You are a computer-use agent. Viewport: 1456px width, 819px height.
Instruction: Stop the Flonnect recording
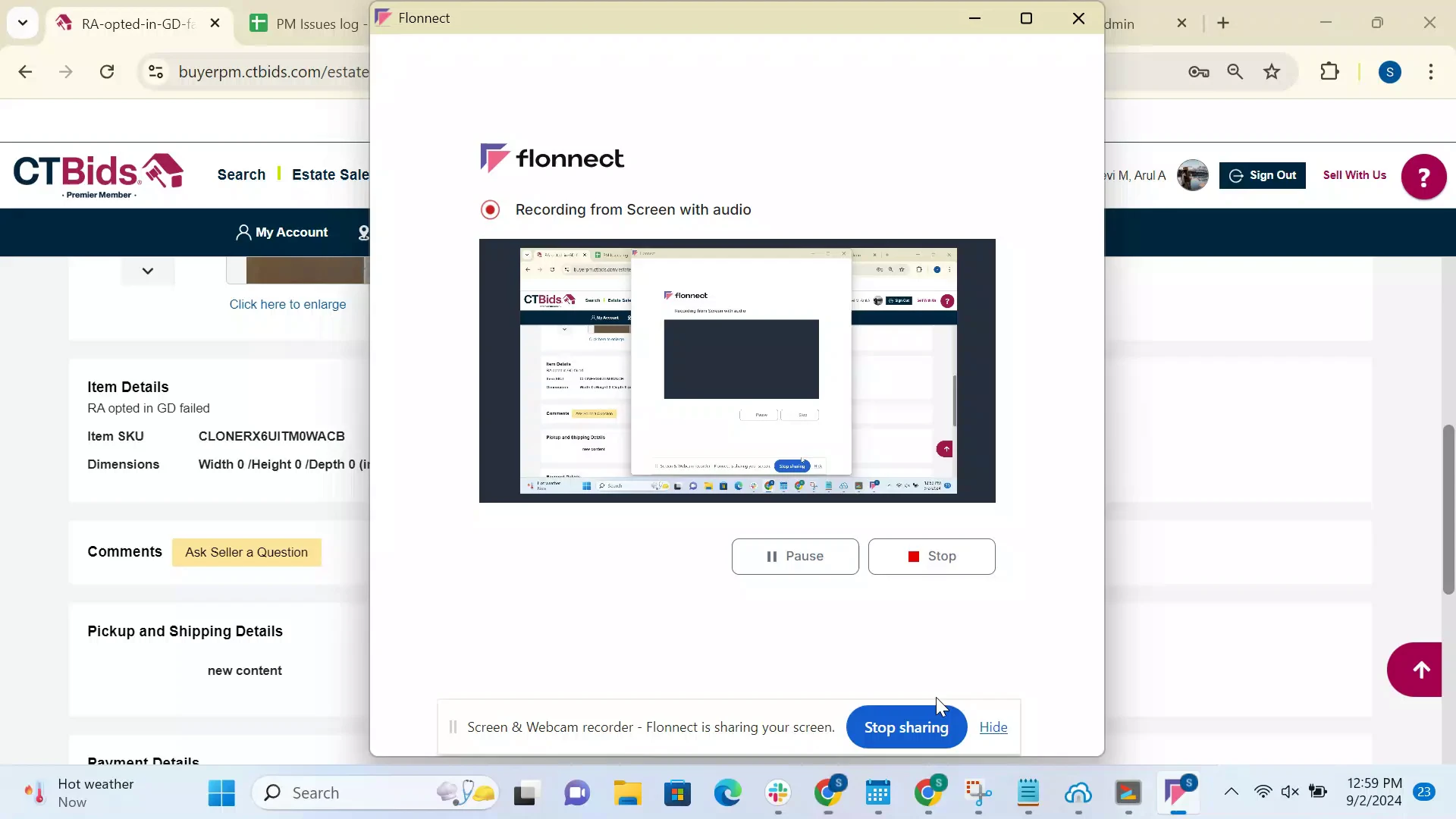[x=931, y=557]
